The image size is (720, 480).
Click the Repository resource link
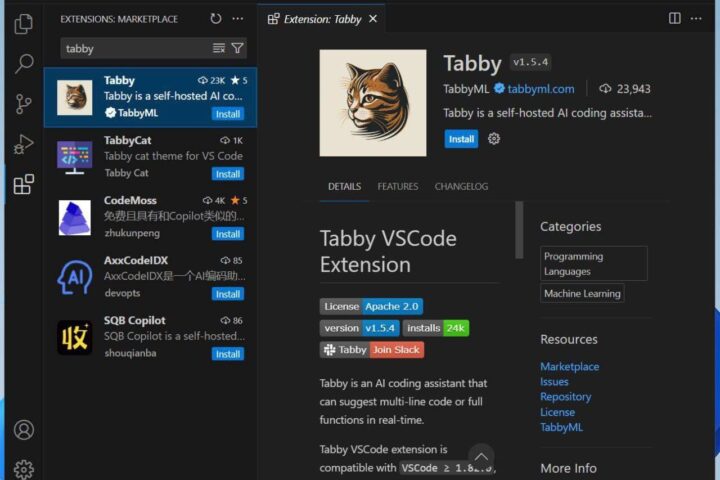(565, 397)
